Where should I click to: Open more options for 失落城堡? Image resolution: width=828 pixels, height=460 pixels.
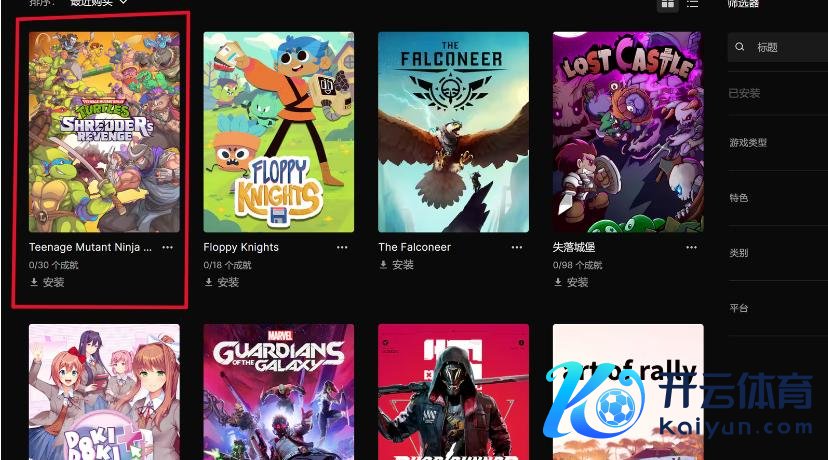[691, 247]
